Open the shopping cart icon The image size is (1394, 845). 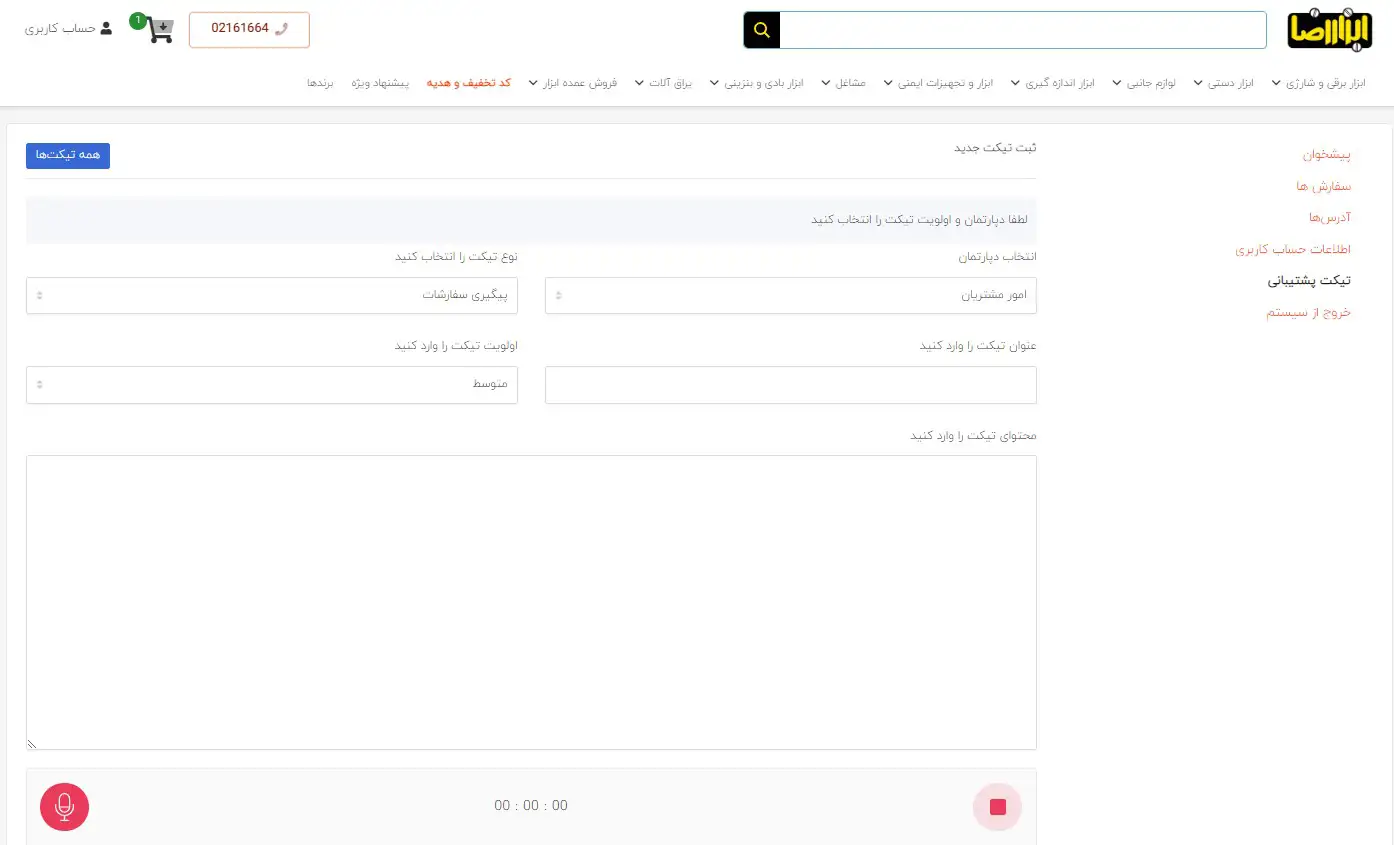(160, 30)
